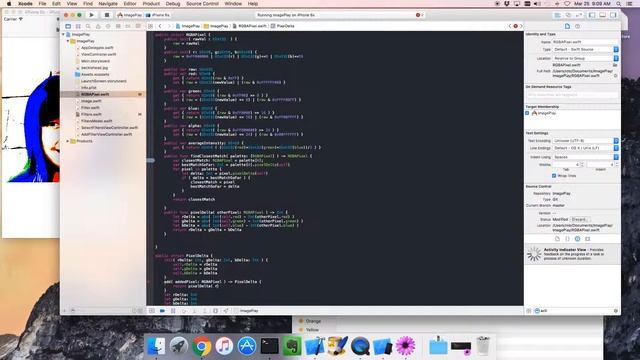Click the Discard button in Source Control
The width and height of the screenshot is (640, 360).
point(580,220)
